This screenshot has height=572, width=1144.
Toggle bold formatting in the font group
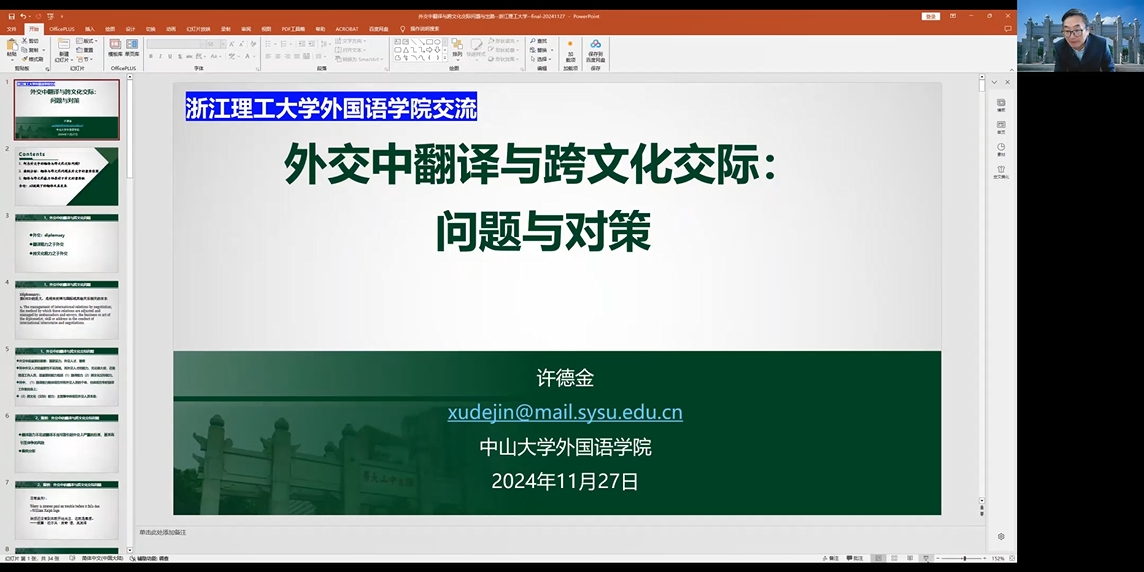click(x=151, y=57)
